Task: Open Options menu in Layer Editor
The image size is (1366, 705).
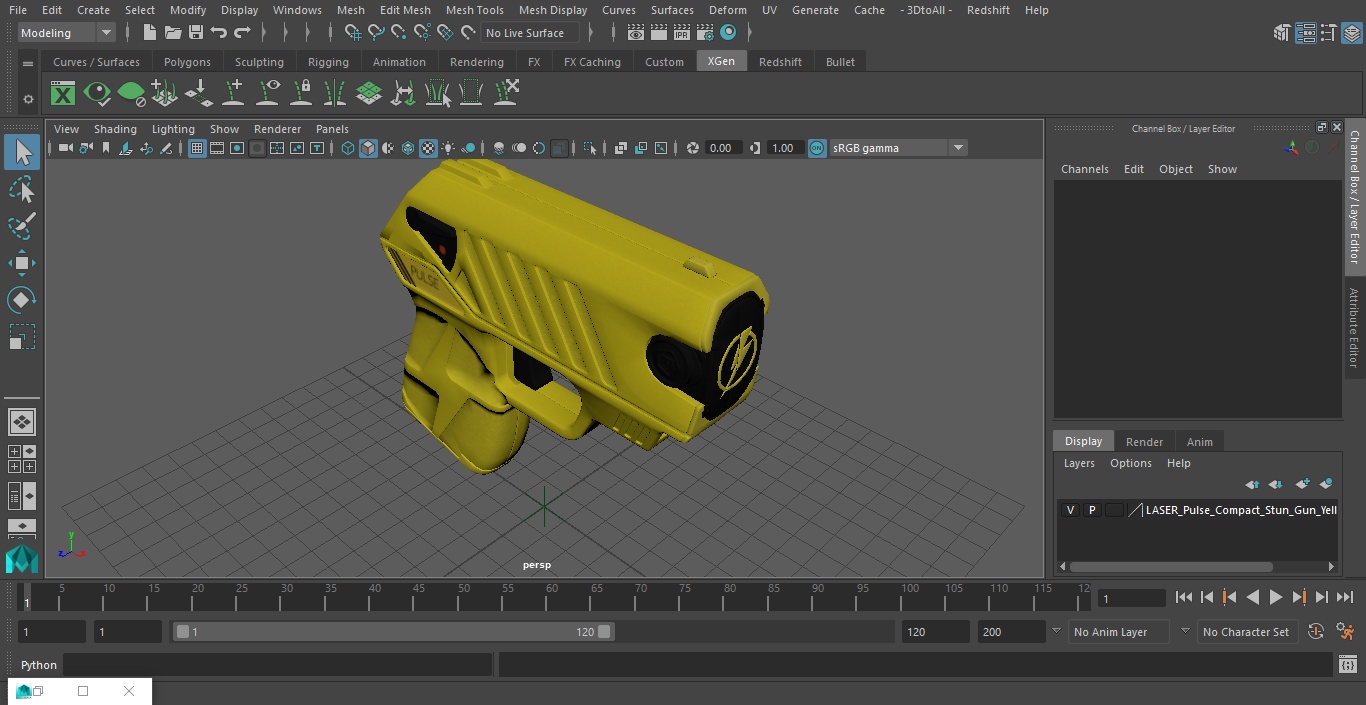Action: coord(1131,463)
